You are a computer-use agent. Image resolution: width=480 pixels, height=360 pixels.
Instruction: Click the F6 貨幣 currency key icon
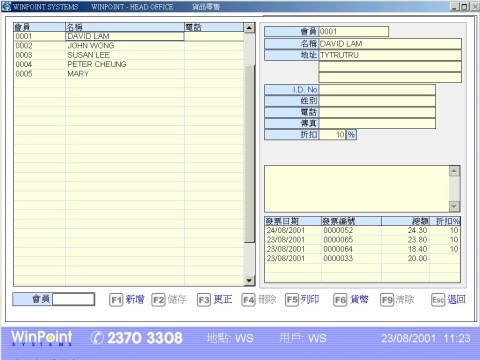tap(340, 300)
